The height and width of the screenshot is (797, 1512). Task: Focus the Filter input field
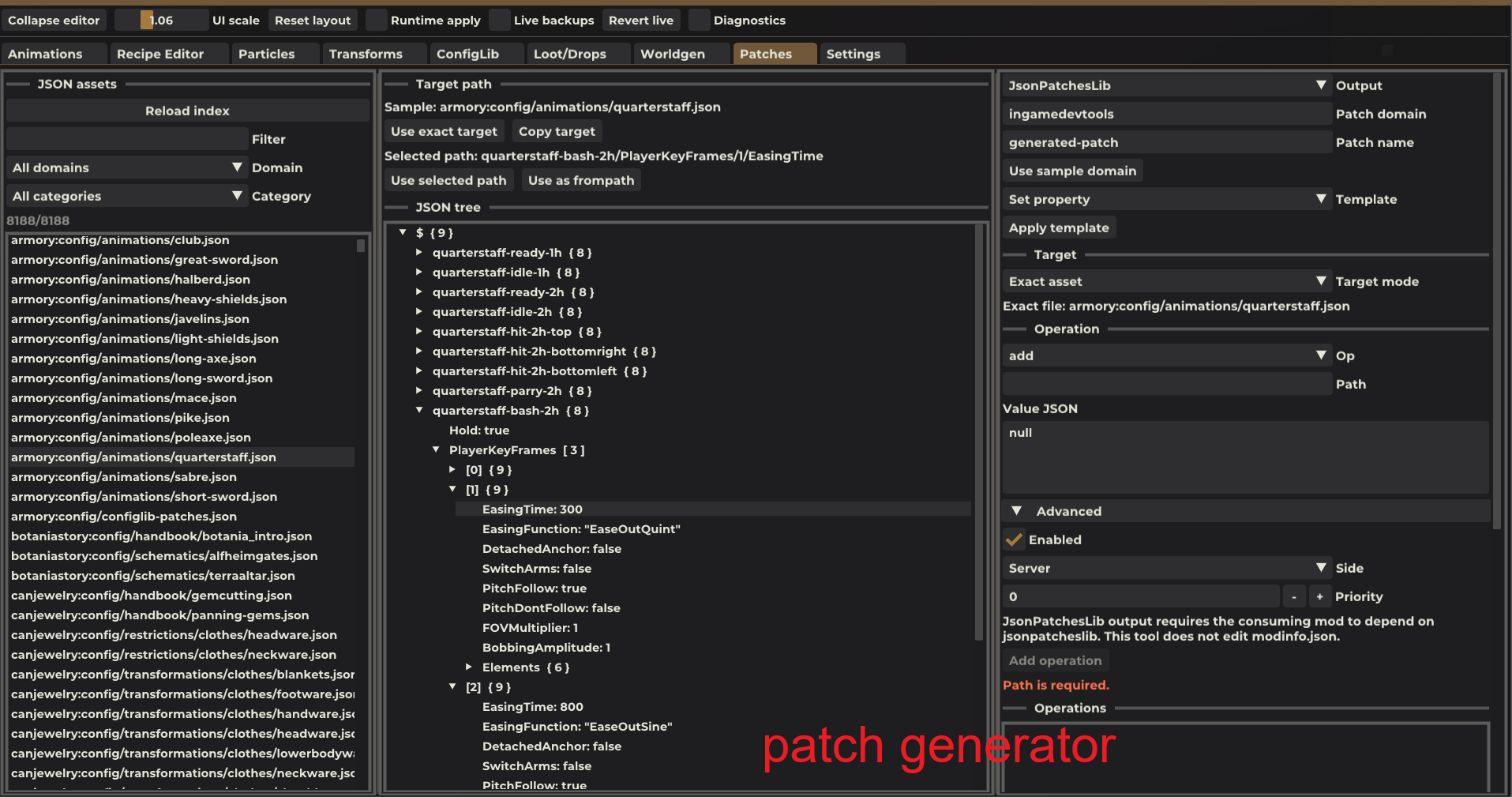click(127, 139)
